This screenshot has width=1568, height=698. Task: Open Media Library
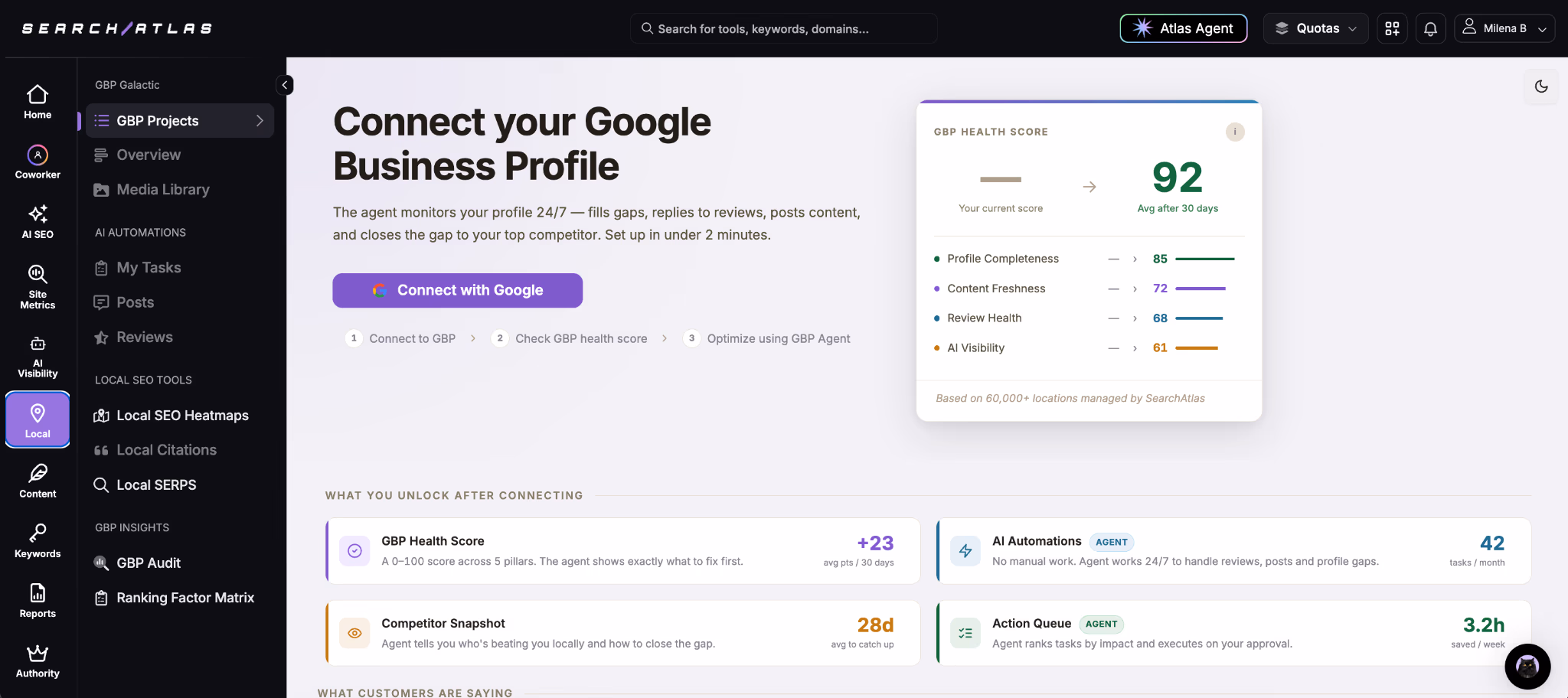[x=180, y=190]
